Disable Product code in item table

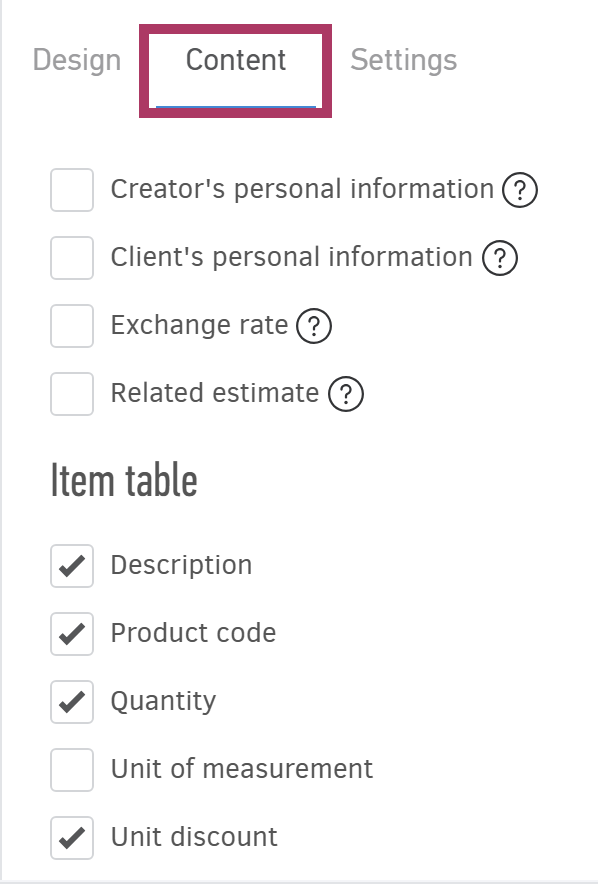click(71, 633)
